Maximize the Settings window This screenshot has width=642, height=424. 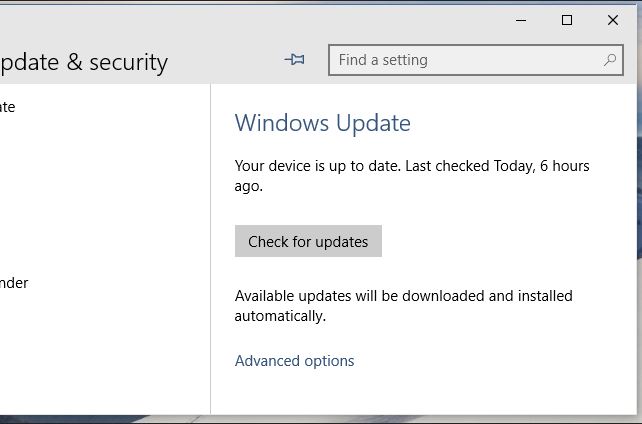click(567, 20)
